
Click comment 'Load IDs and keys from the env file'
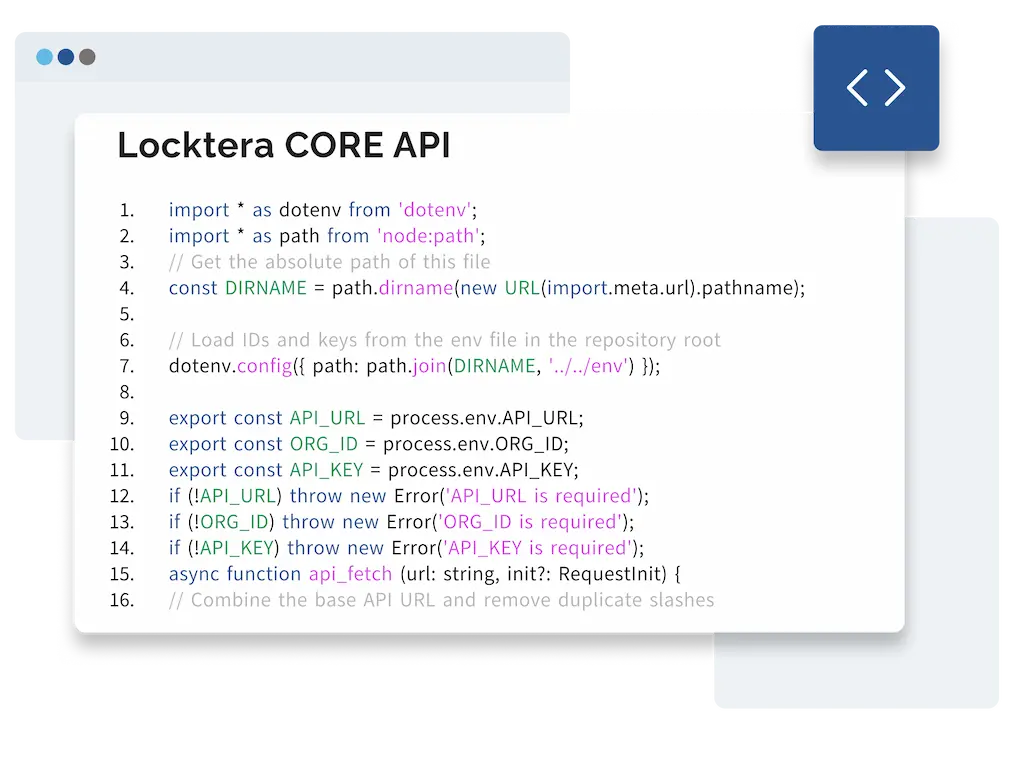click(x=444, y=340)
